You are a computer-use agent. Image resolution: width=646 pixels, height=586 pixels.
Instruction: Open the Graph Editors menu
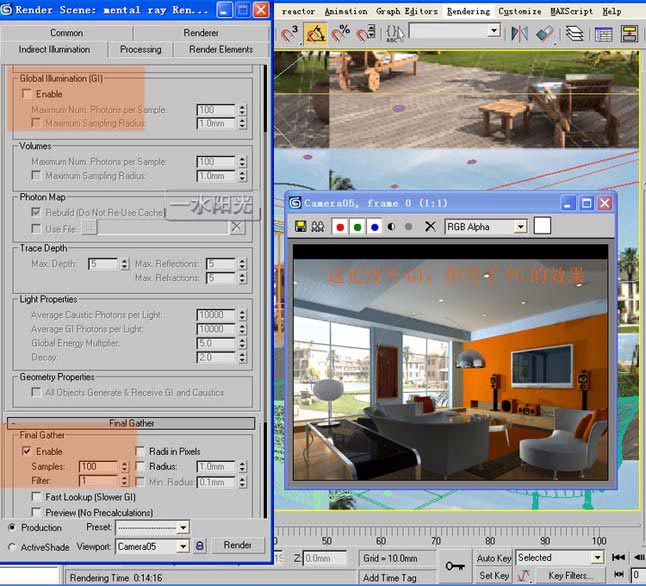click(x=407, y=12)
